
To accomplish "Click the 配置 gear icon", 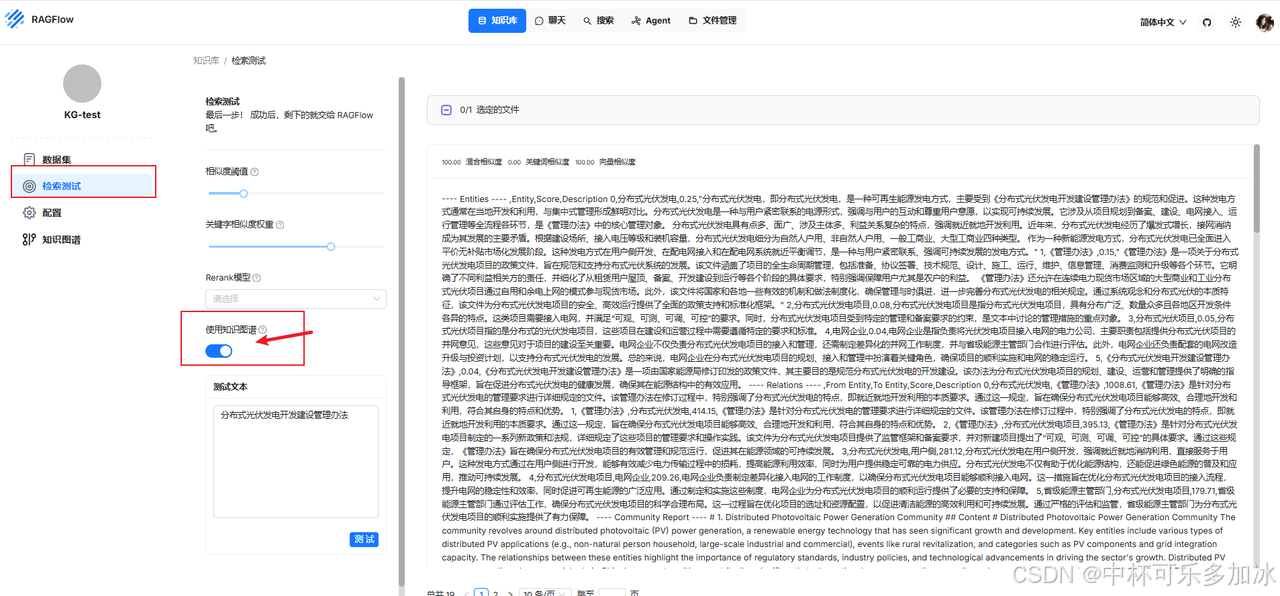I will coord(29,213).
